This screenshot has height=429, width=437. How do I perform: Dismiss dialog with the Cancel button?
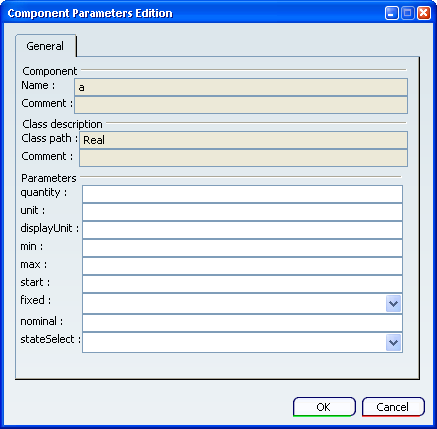(393, 407)
